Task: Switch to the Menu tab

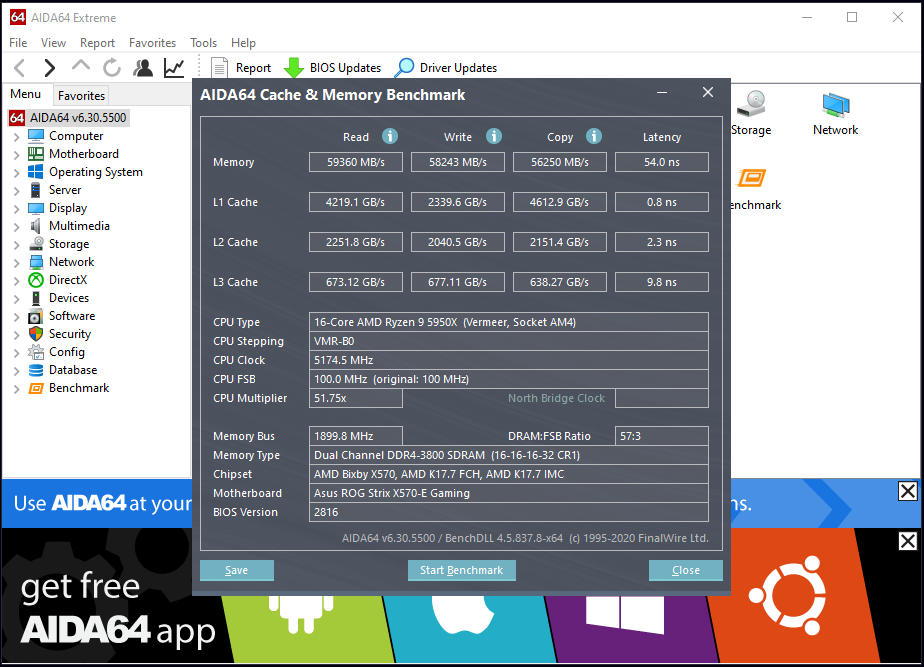Action: click(26, 94)
